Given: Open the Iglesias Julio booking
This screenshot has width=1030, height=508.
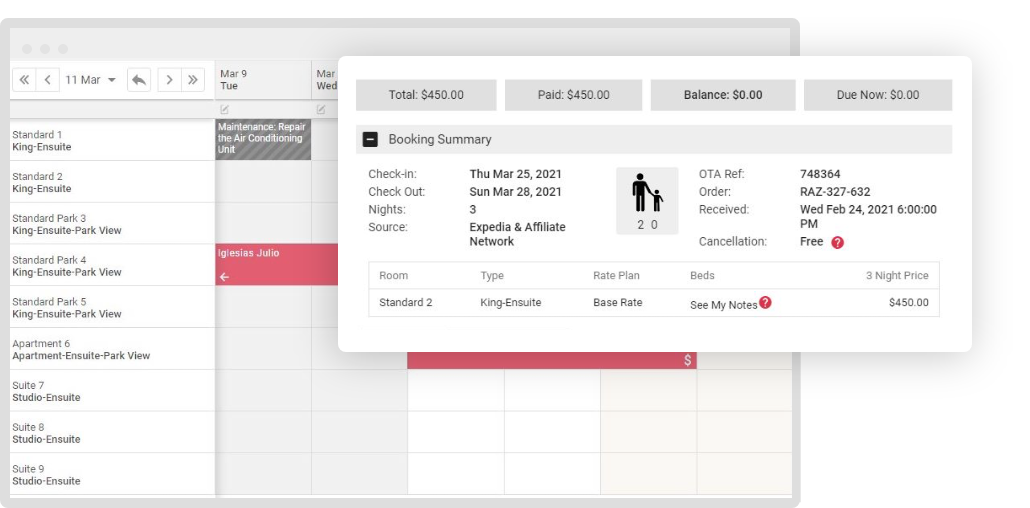Looking at the screenshot, I should click(x=277, y=265).
